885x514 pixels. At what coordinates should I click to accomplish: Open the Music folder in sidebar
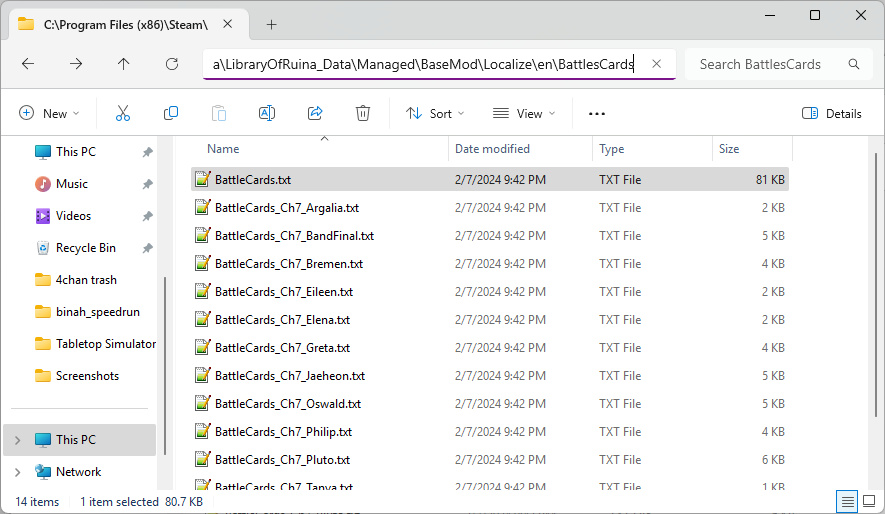[72, 184]
